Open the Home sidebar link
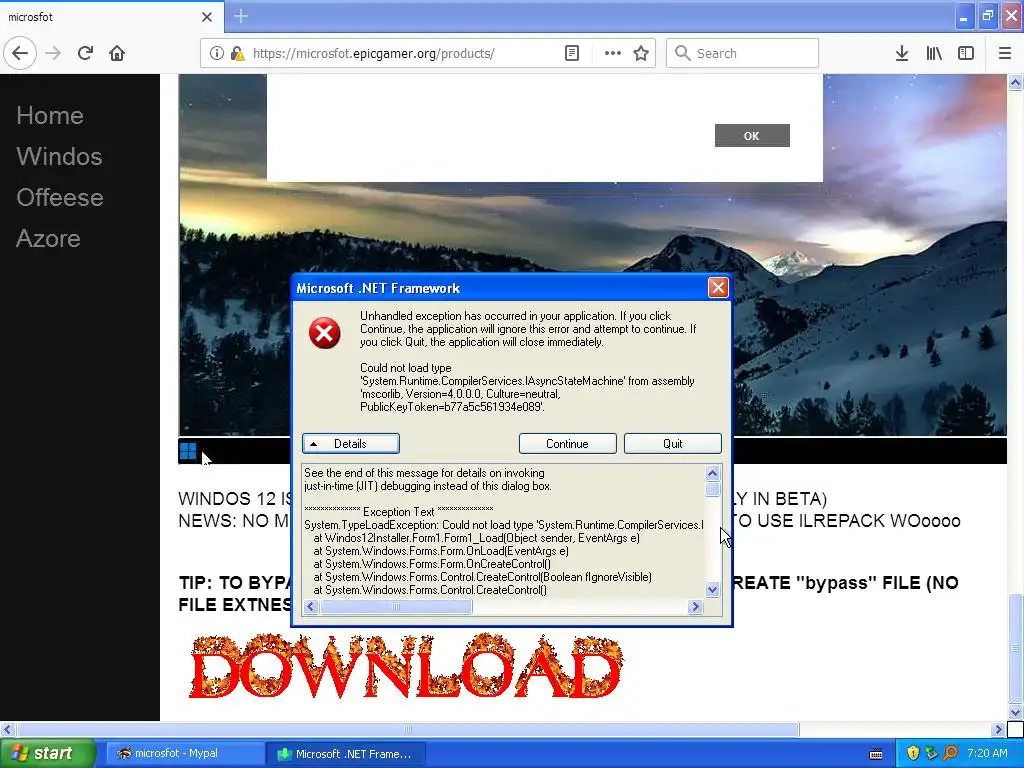Screen dimensions: 1024x768 coord(50,116)
